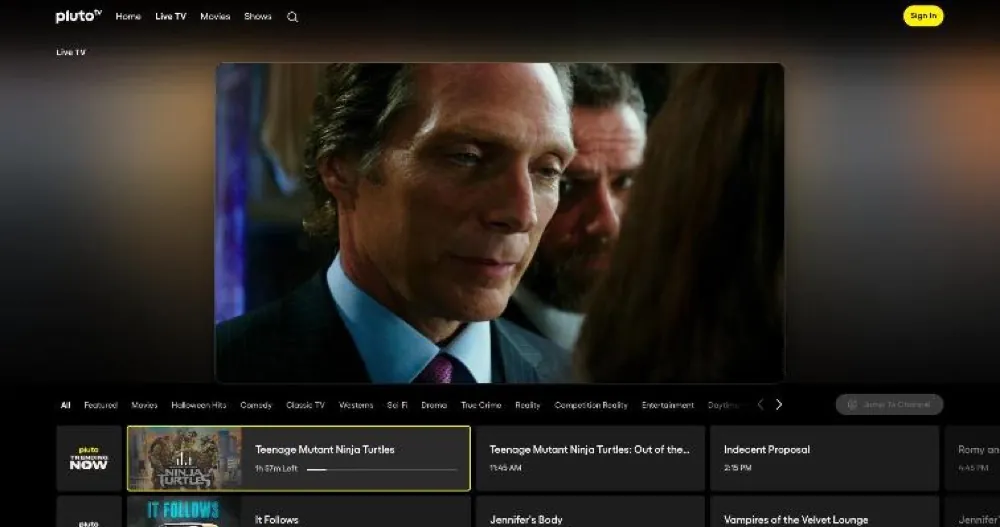Click the program progress bar for Ninja Turtles
The height and width of the screenshot is (527, 1000).
(x=382, y=470)
